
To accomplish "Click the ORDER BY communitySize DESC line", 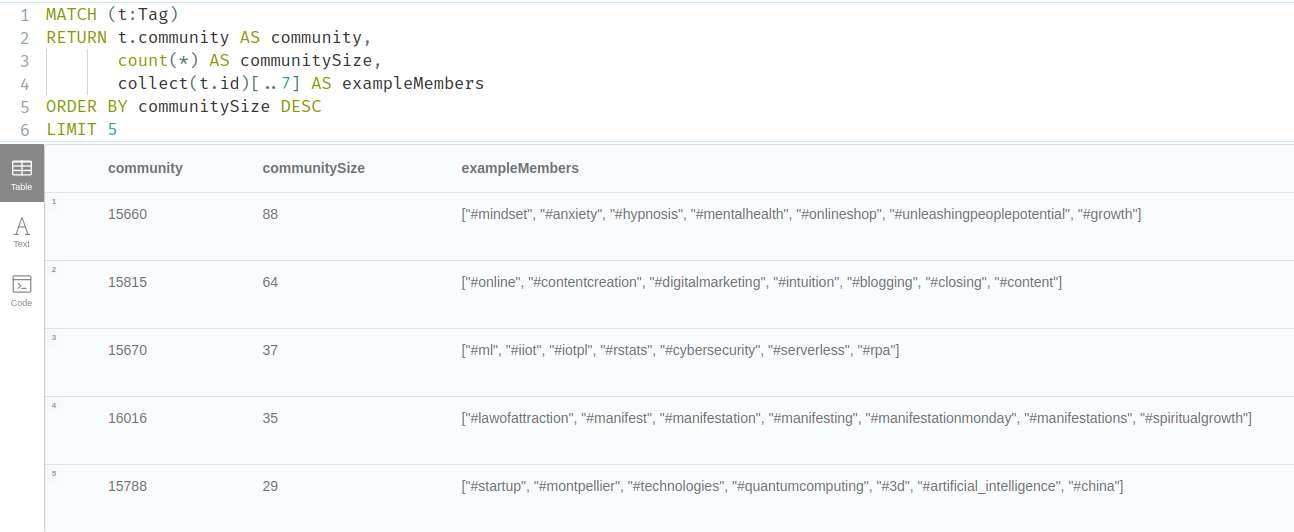I will click(184, 106).
